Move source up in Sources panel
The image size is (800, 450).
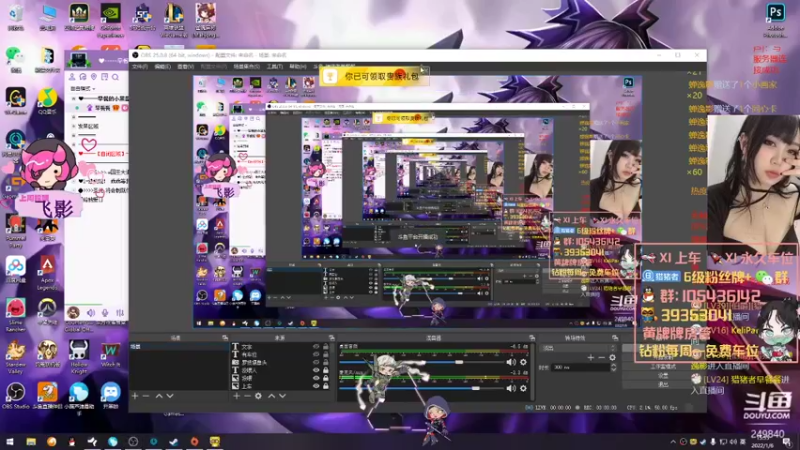pyautogui.click(x=271, y=396)
